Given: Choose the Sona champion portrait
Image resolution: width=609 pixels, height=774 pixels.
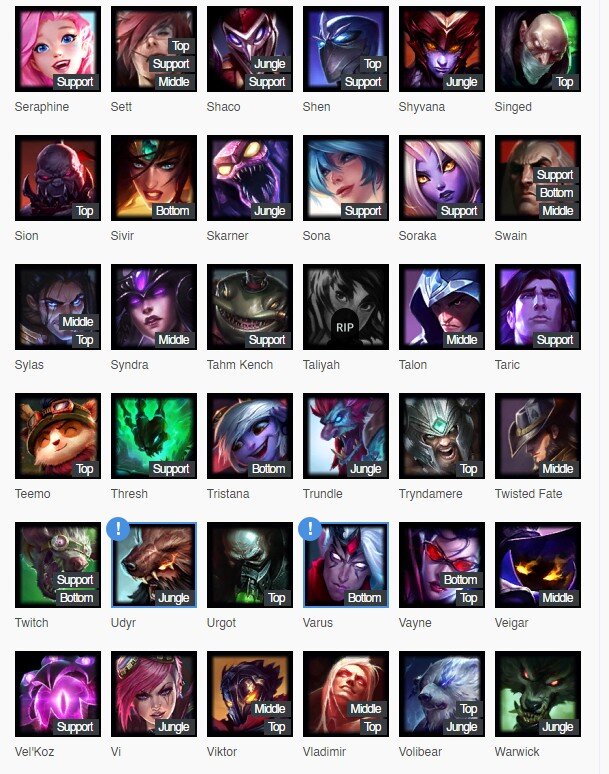Looking at the screenshot, I should pyautogui.click(x=346, y=178).
